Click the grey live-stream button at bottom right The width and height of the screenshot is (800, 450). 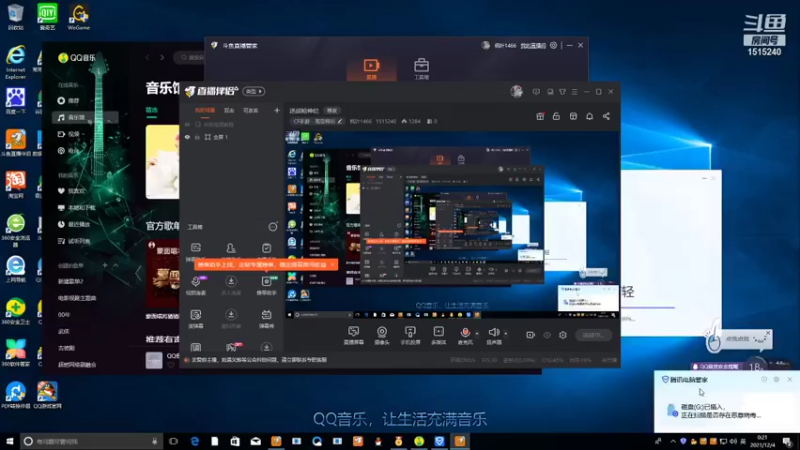pos(593,335)
